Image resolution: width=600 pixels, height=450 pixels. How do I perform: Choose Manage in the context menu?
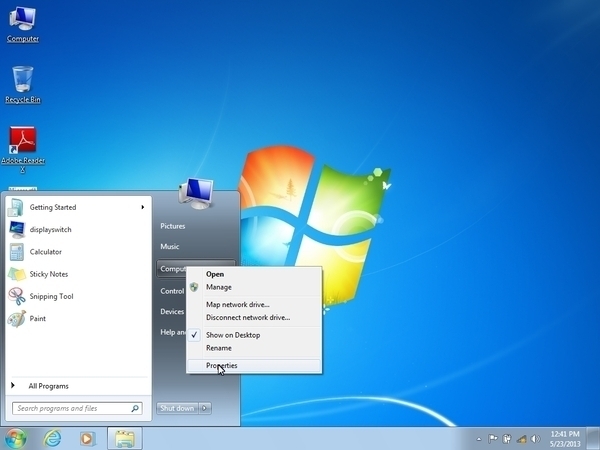point(218,287)
